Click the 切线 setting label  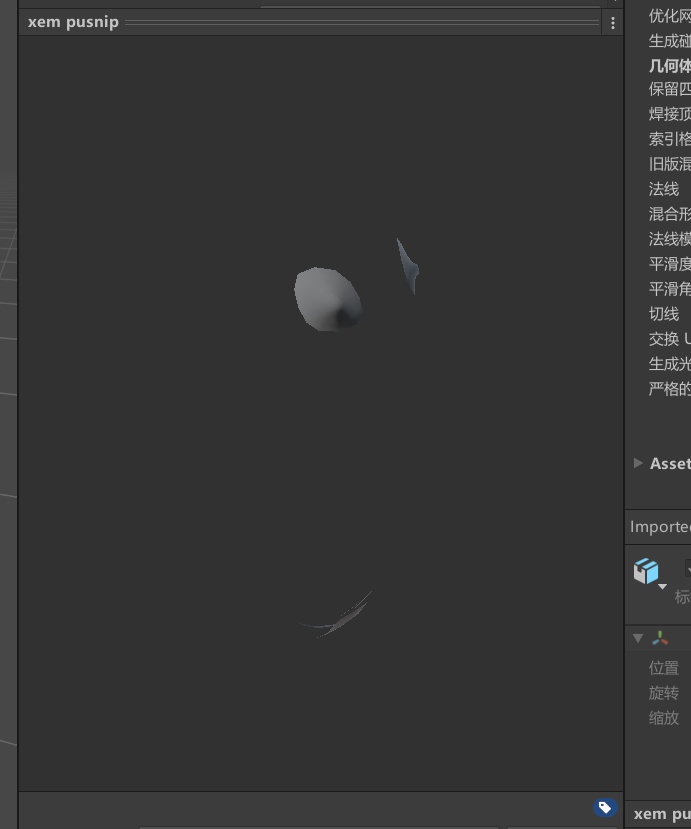(664, 314)
